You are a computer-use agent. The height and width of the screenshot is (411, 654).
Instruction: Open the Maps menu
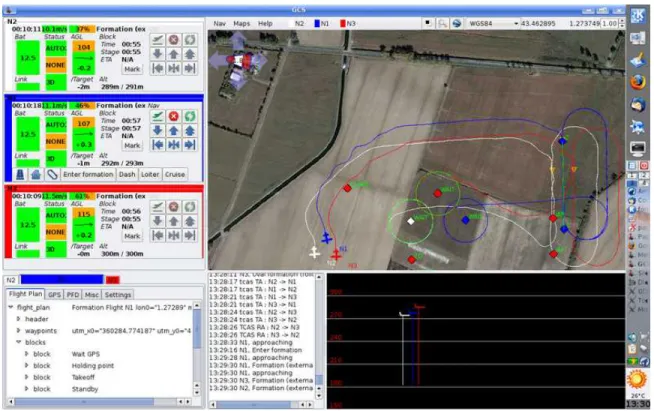point(241,24)
